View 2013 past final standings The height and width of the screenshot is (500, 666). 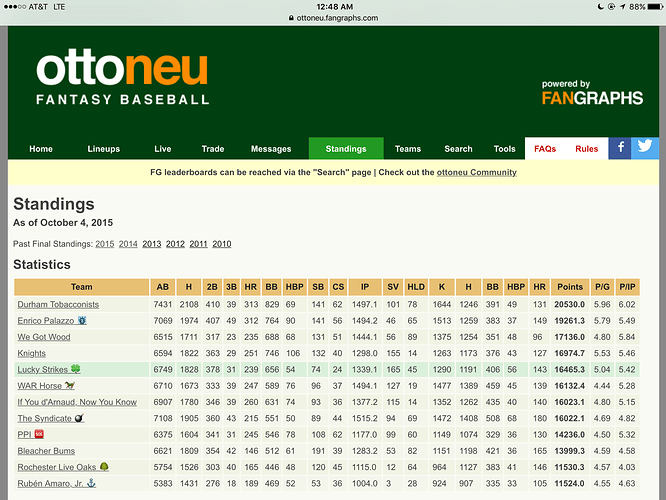pos(152,244)
